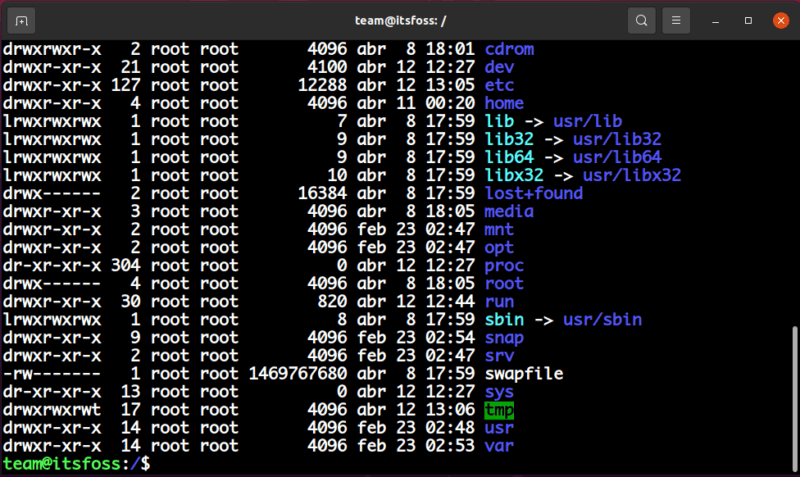Click the proc directory name

[504, 265]
